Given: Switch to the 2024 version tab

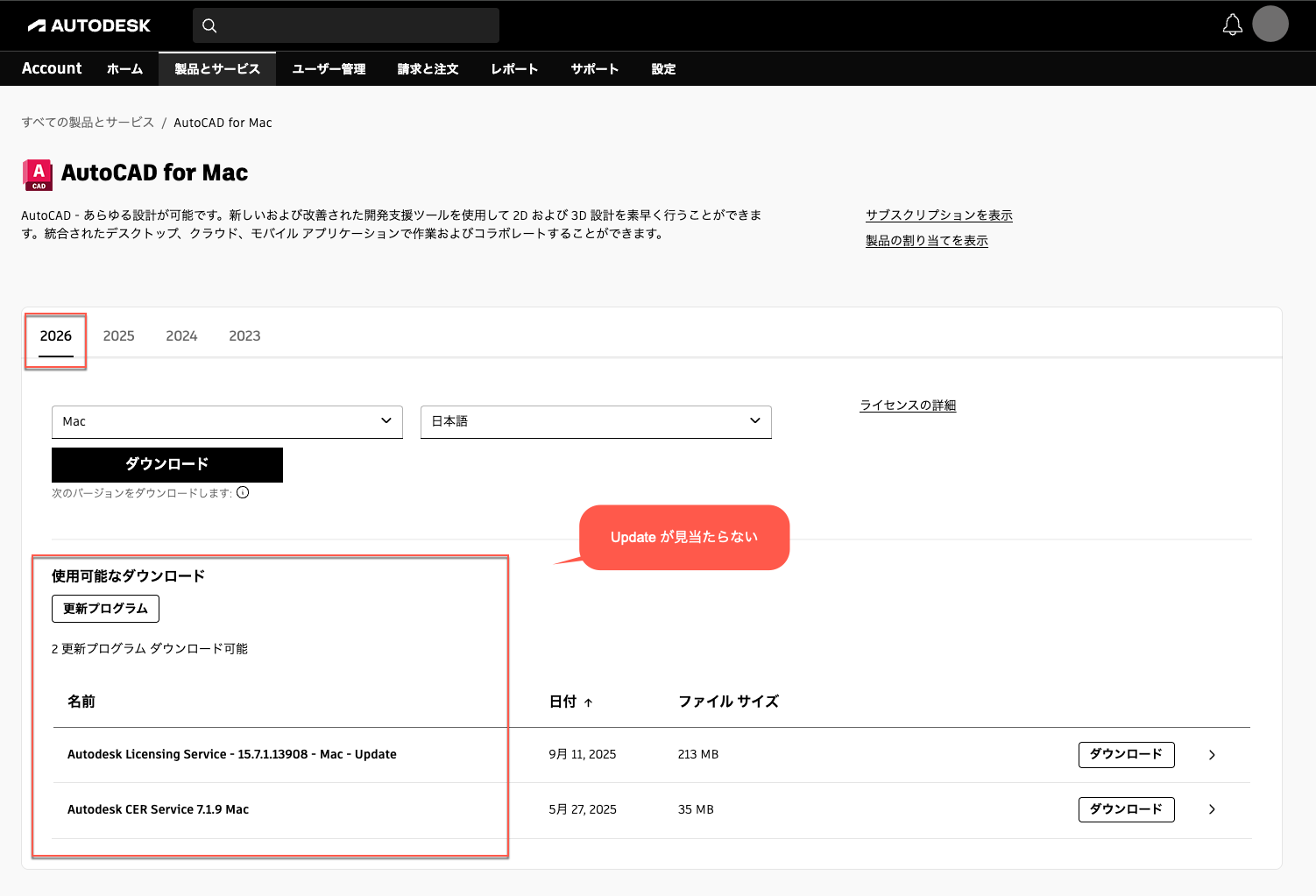Looking at the screenshot, I should (x=181, y=336).
